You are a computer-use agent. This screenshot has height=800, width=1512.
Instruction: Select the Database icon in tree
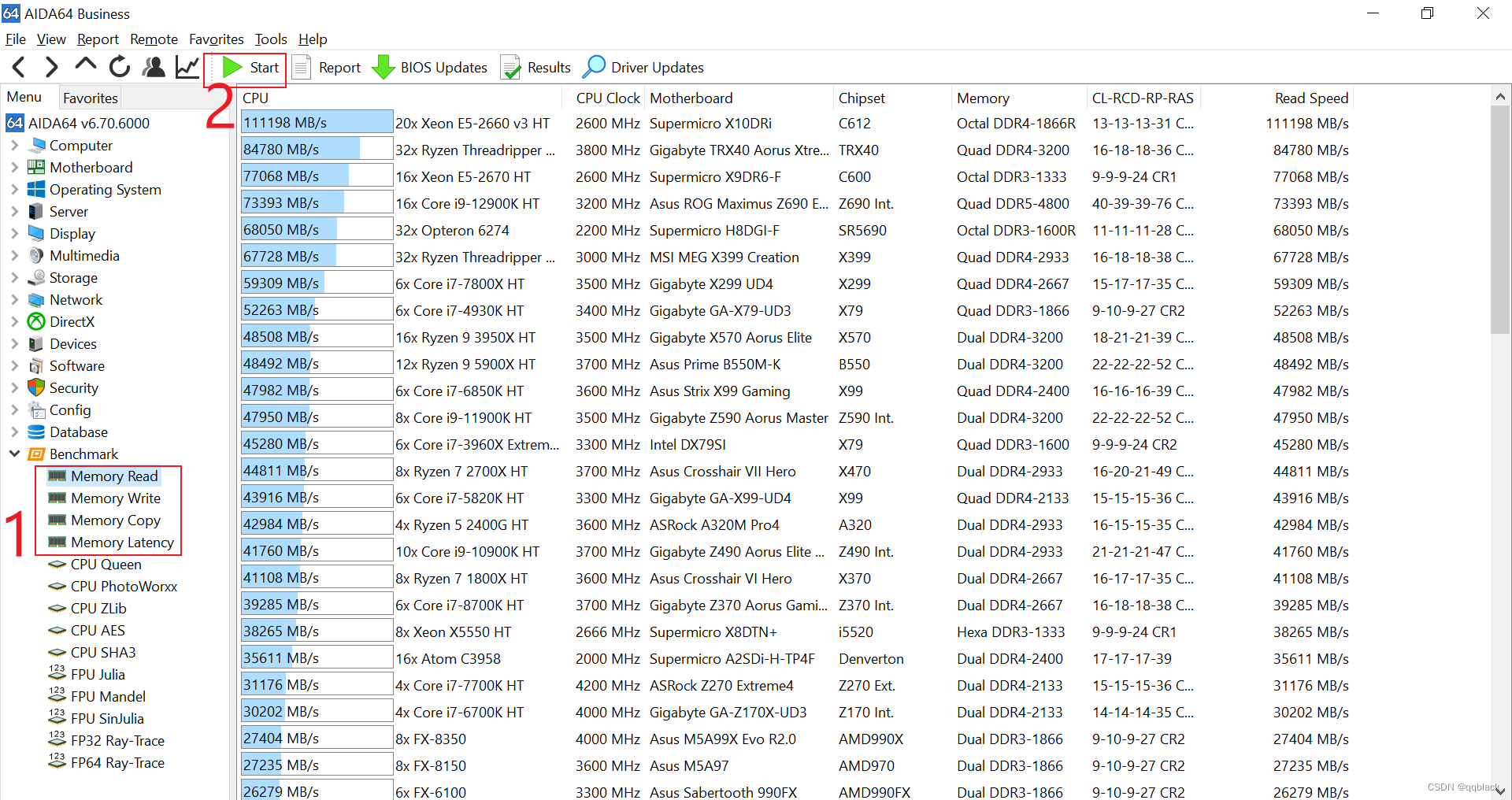[36, 432]
